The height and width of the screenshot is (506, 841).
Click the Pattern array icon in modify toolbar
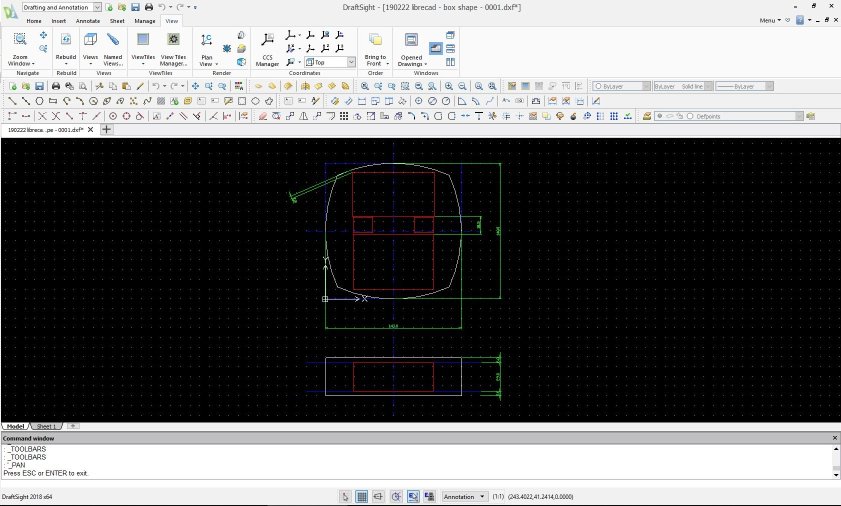click(x=344, y=116)
